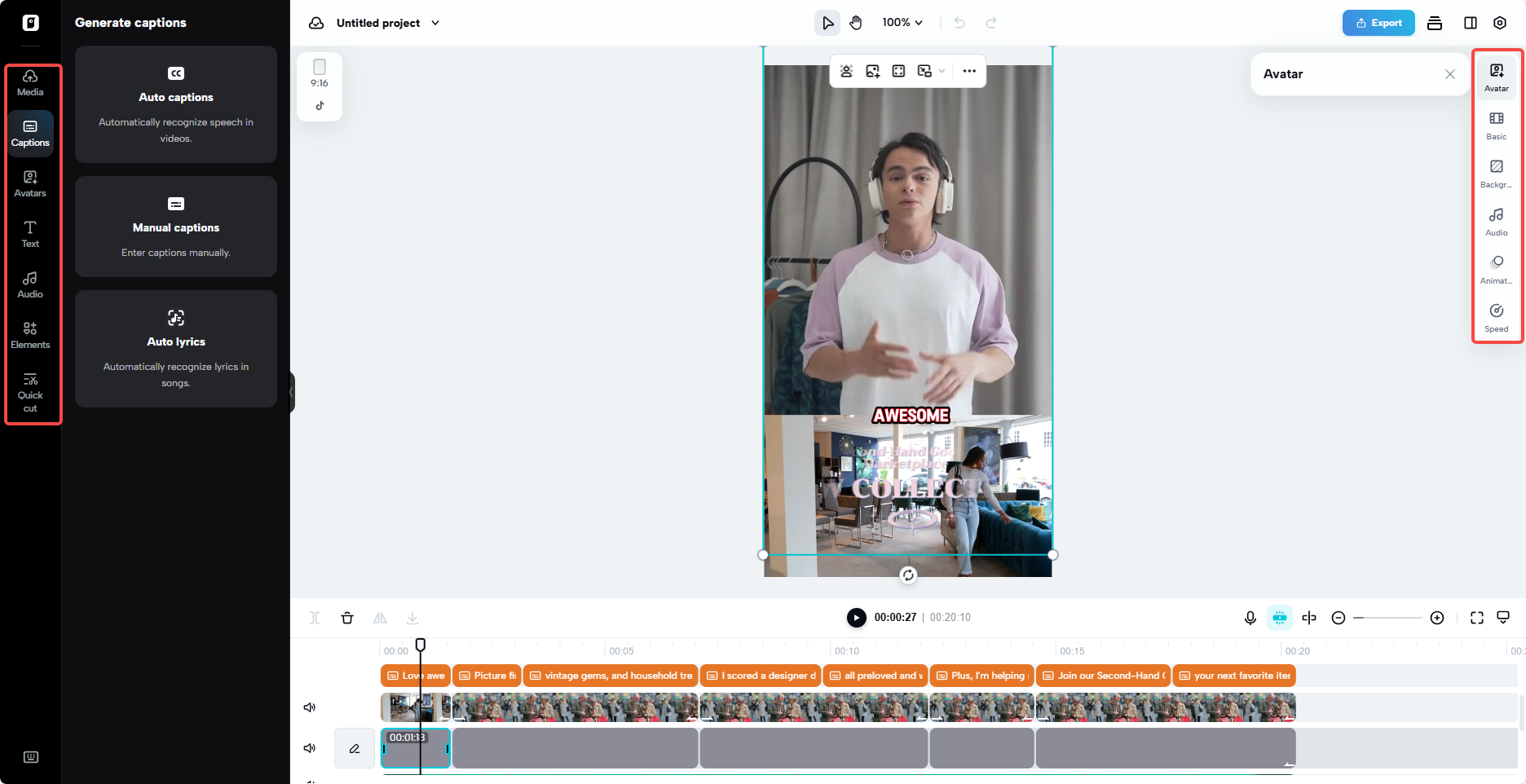Expand the floating toolbar dropdown arrow
This screenshot has height=784, width=1526.
pyautogui.click(x=942, y=71)
